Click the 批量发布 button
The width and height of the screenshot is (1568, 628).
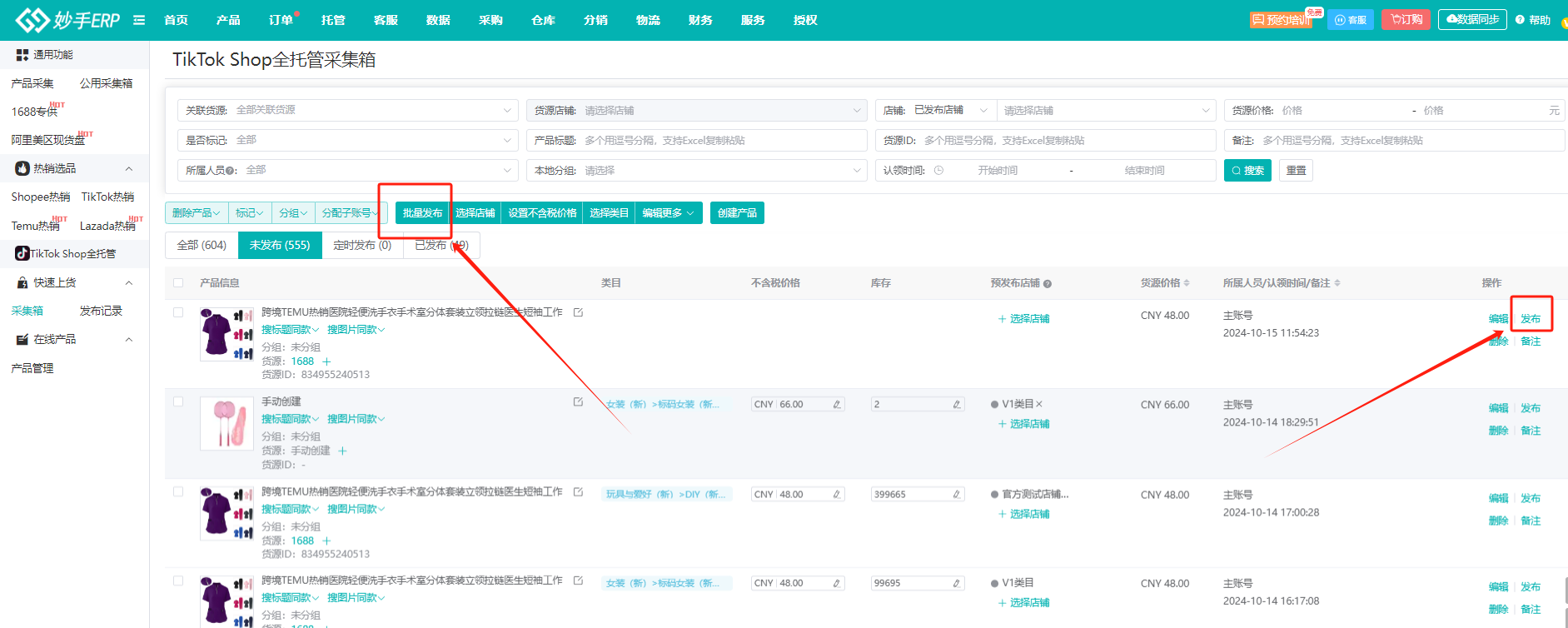tap(422, 213)
